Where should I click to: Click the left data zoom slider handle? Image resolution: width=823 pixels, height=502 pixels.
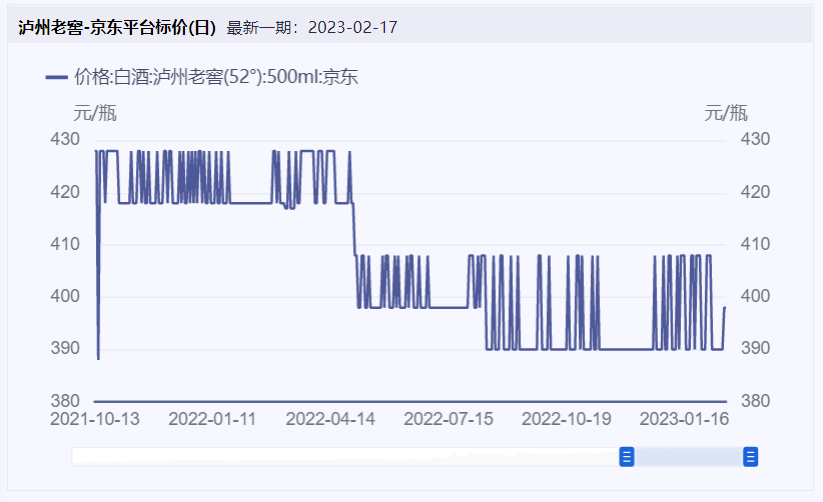627,457
